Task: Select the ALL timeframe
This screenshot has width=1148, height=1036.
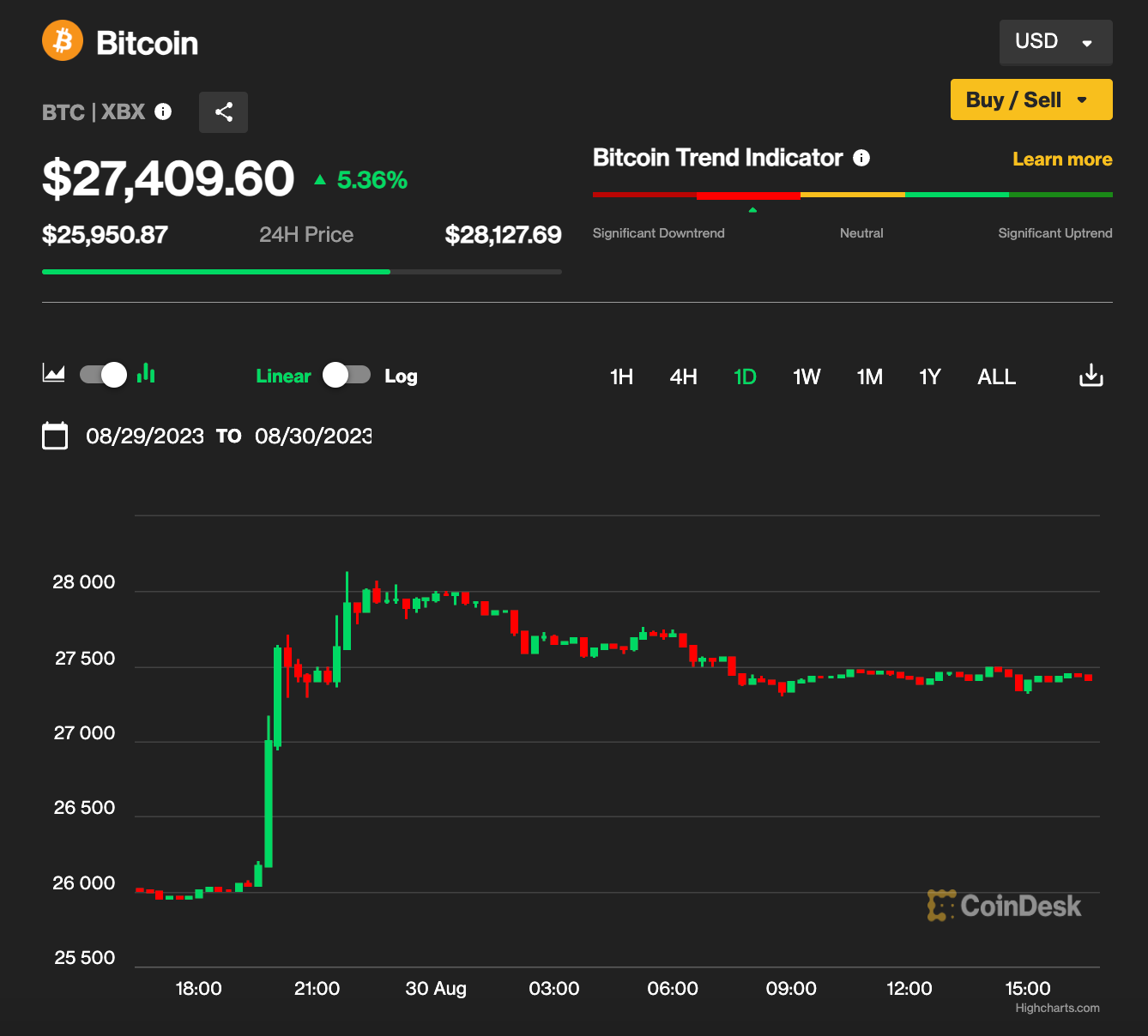Action: click(x=996, y=377)
